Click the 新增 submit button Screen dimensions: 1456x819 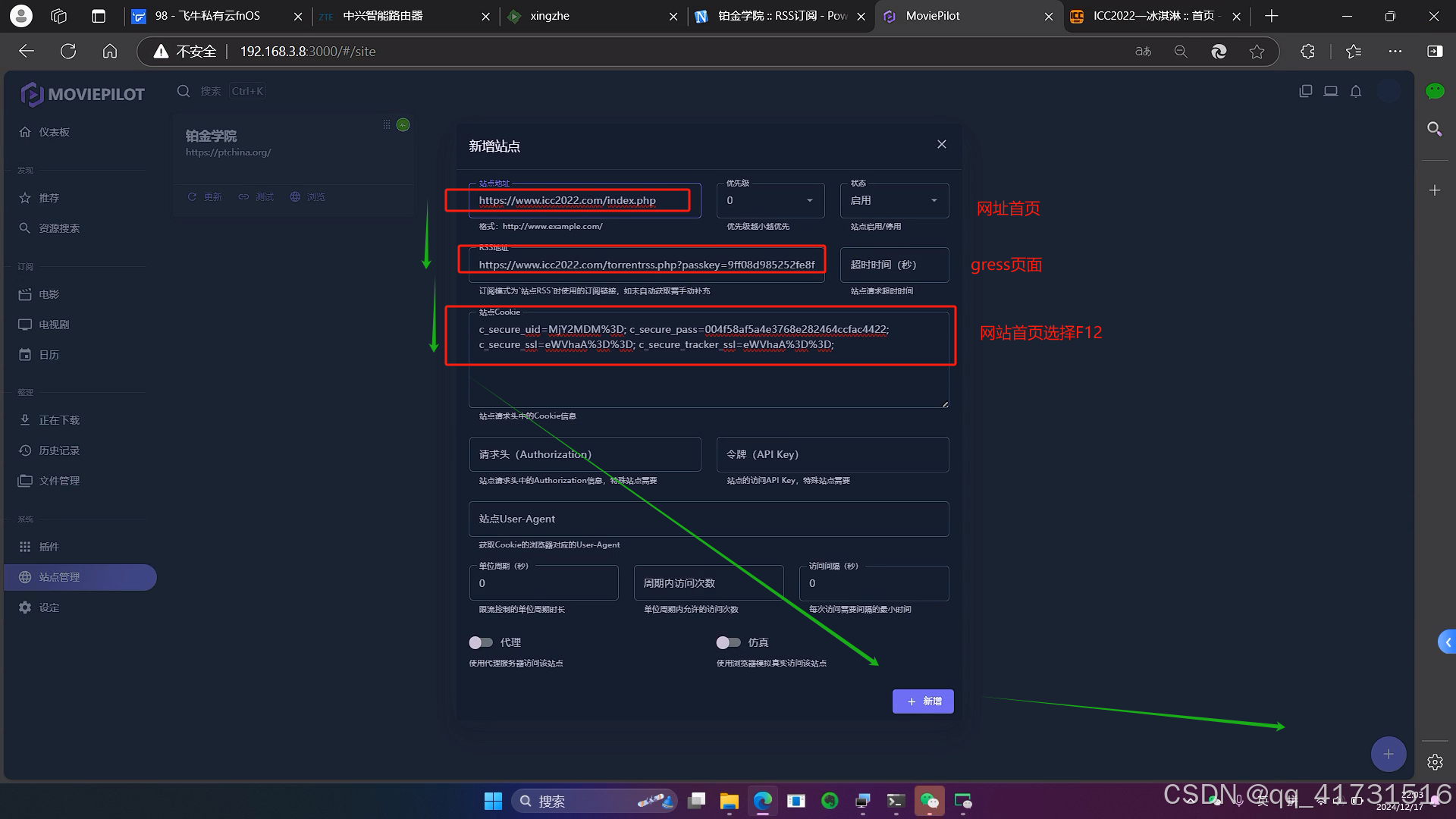(x=922, y=701)
